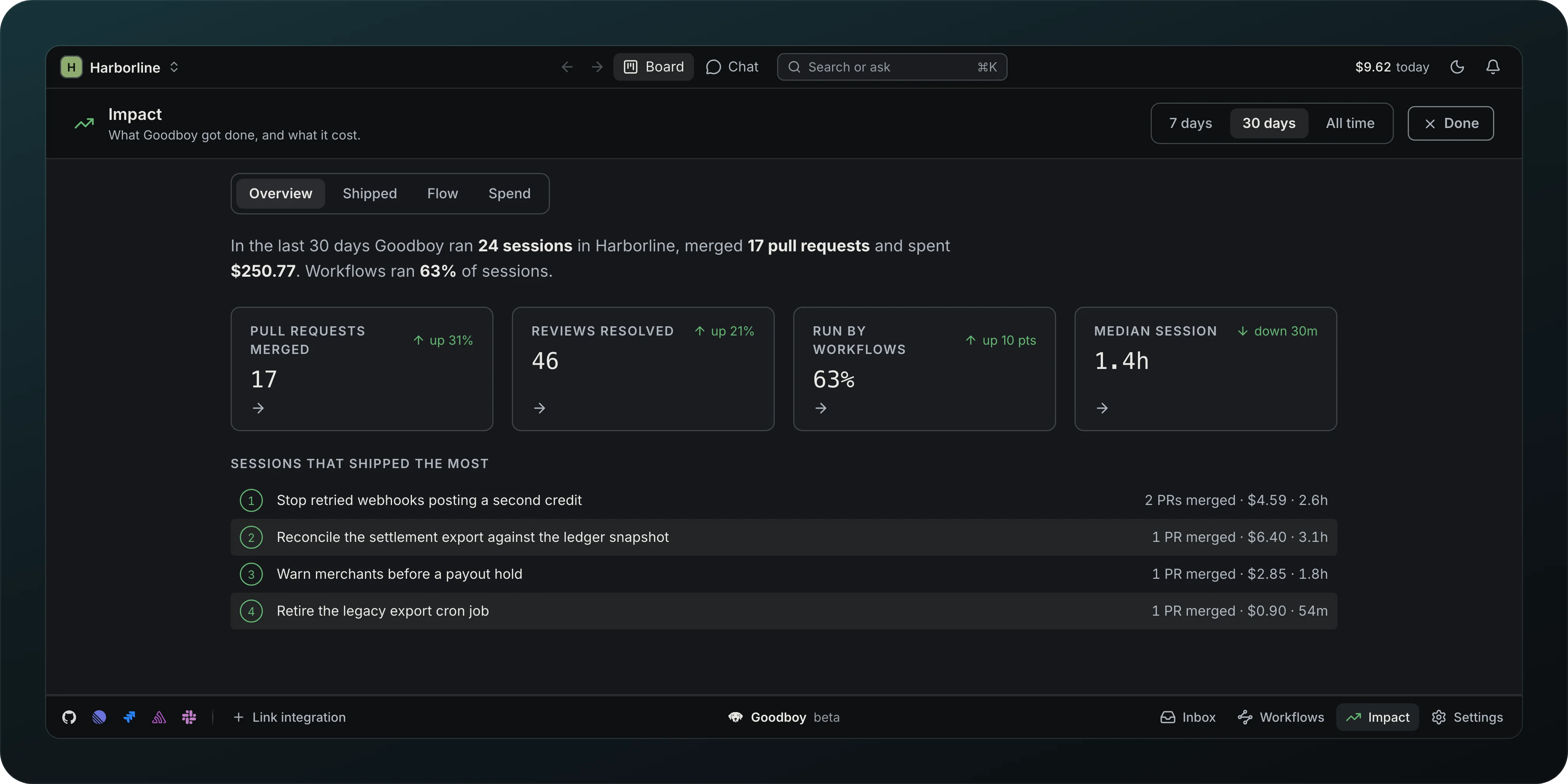Open session Stop retried webhooks posting a second credit
This screenshot has width=1568, height=784.
[783, 500]
